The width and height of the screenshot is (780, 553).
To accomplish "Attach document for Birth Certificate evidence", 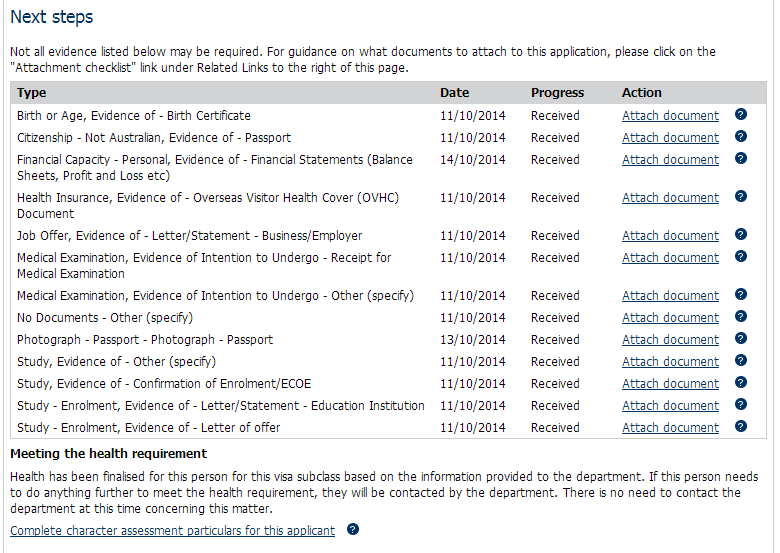I will [x=670, y=116].
